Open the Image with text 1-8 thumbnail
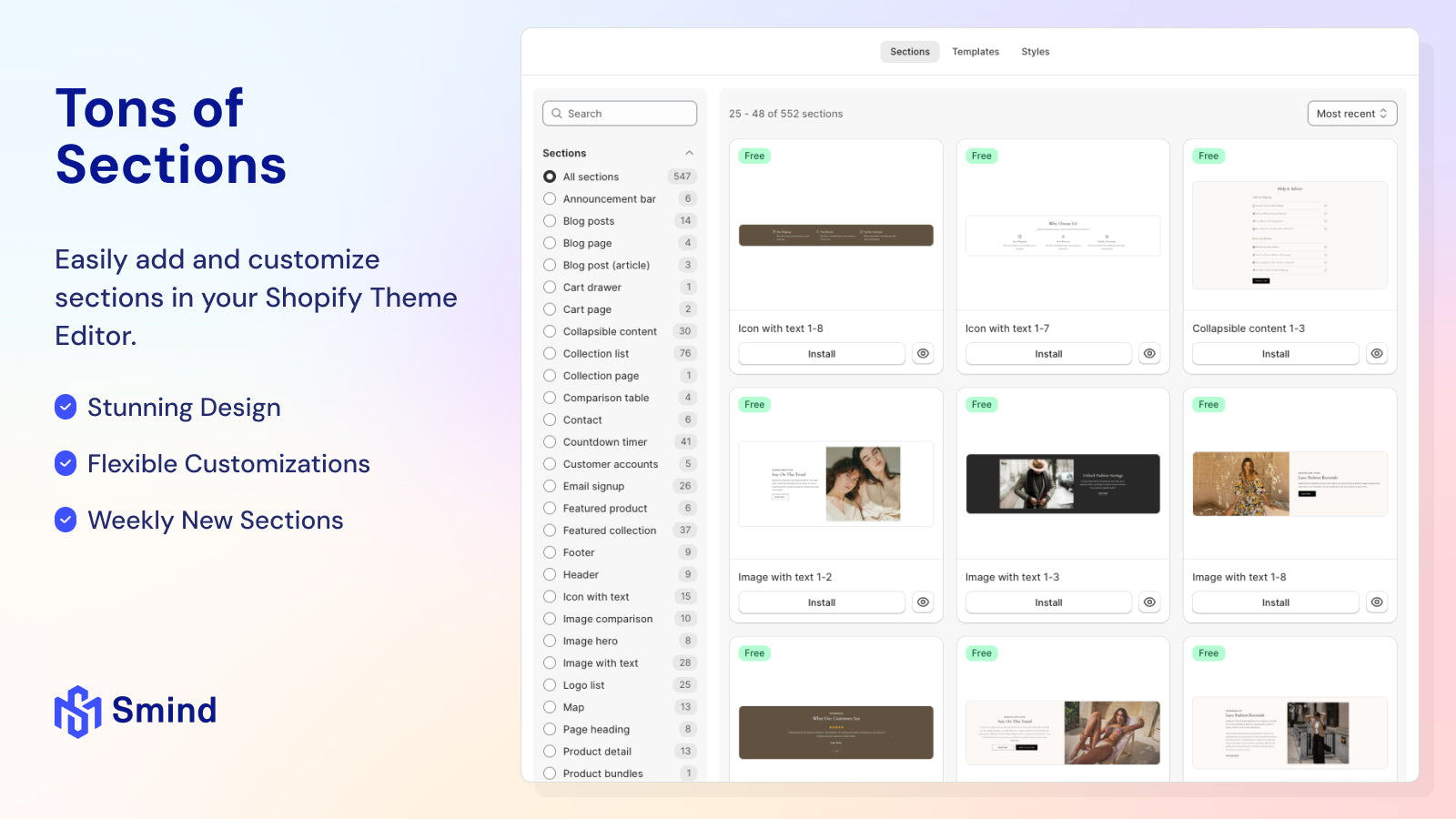This screenshot has width=1456, height=819. (x=1290, y=484)
